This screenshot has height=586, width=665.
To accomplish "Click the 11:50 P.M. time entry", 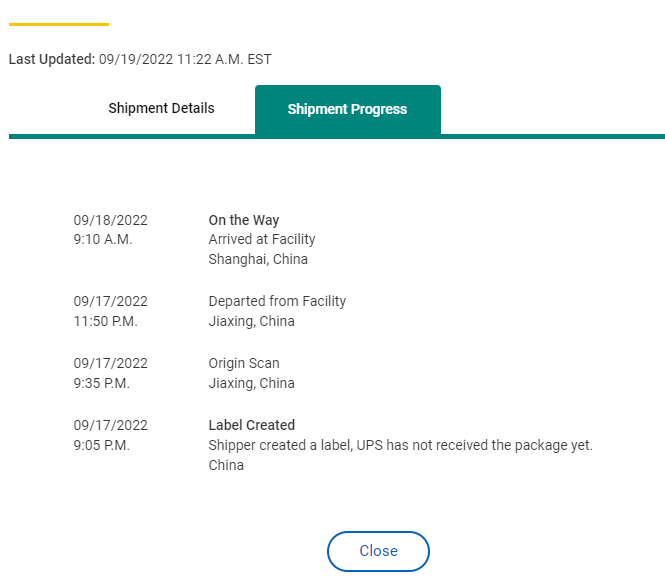I will (x=106, y=321).
